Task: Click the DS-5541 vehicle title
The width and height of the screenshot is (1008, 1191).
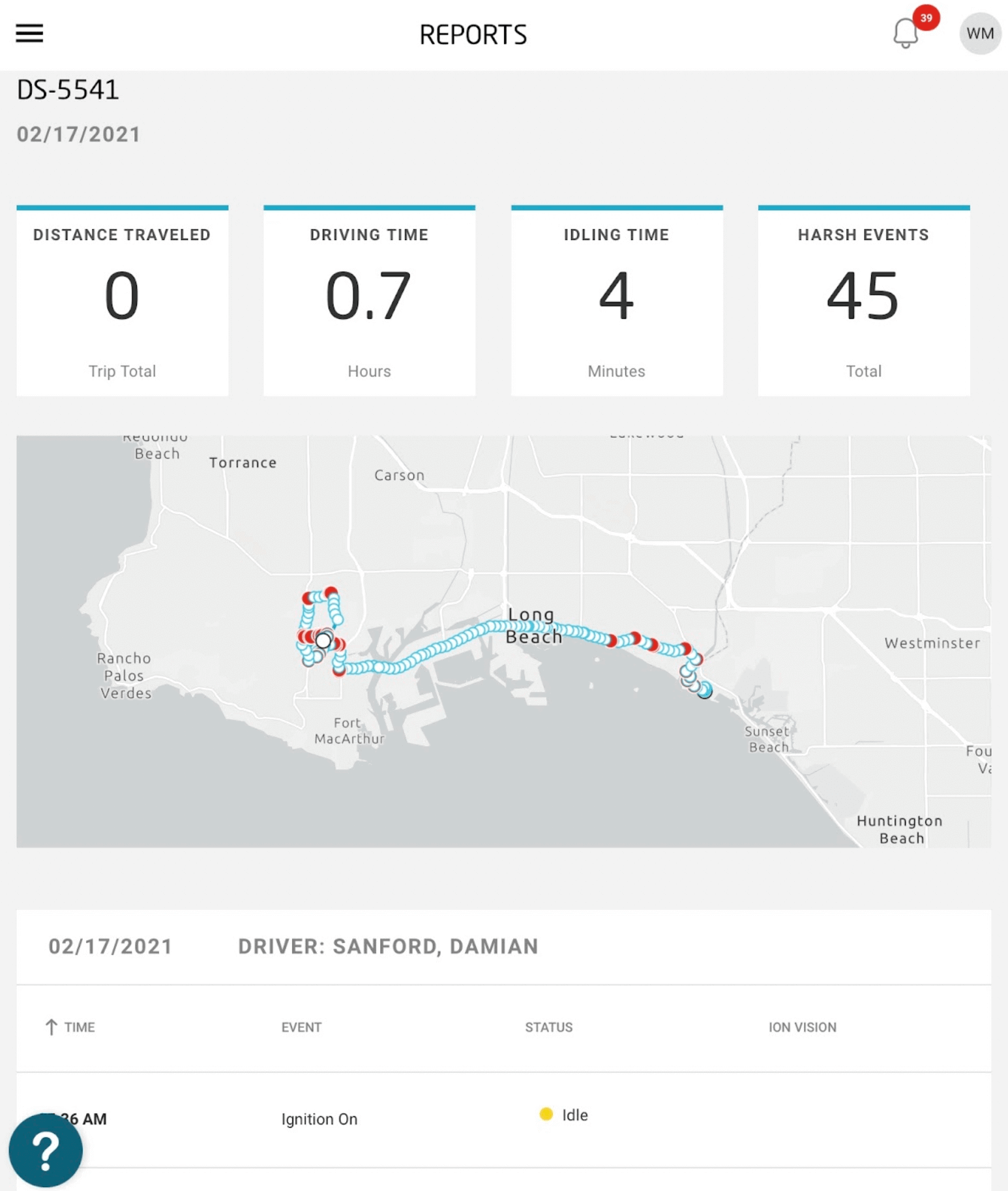Action: pyautogui.click(x=68, y=90)
